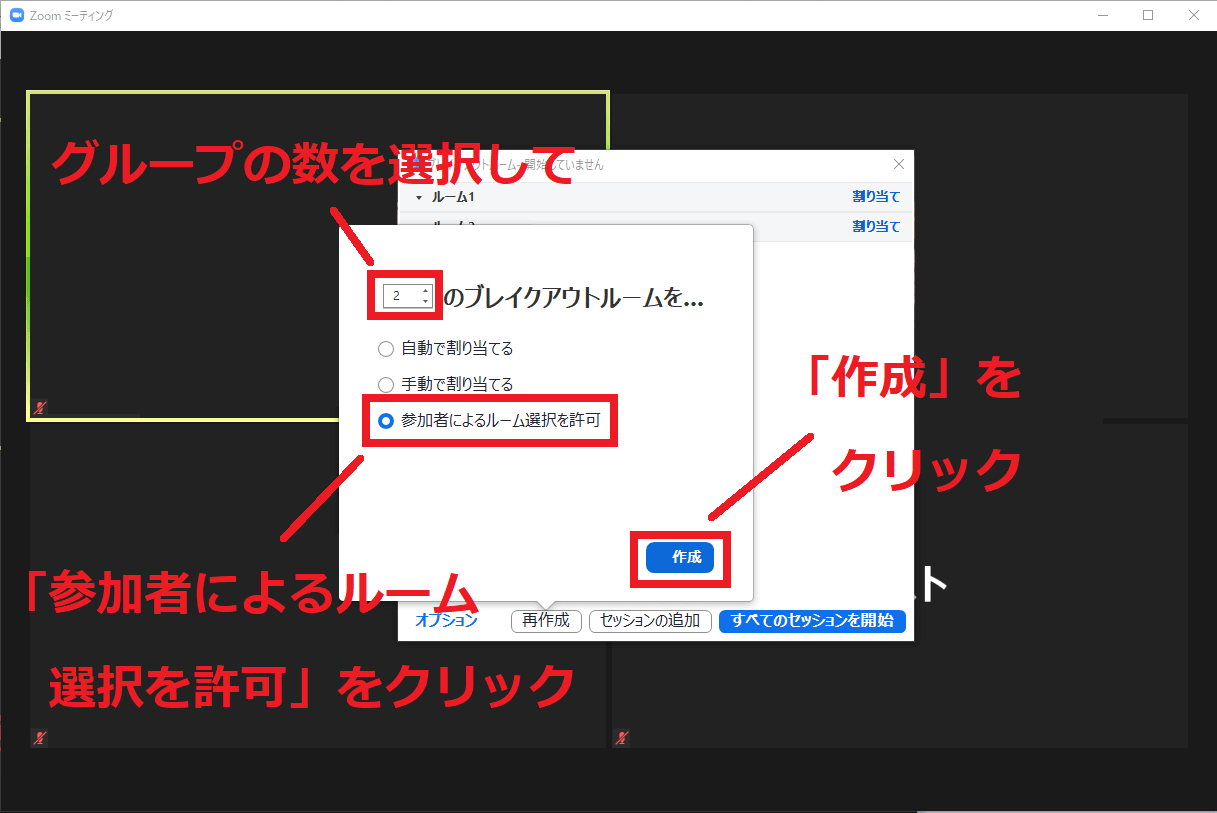Click the セッションの追加 button
This screenshot has height=813, width=1217.
click(x=650, y=621)
